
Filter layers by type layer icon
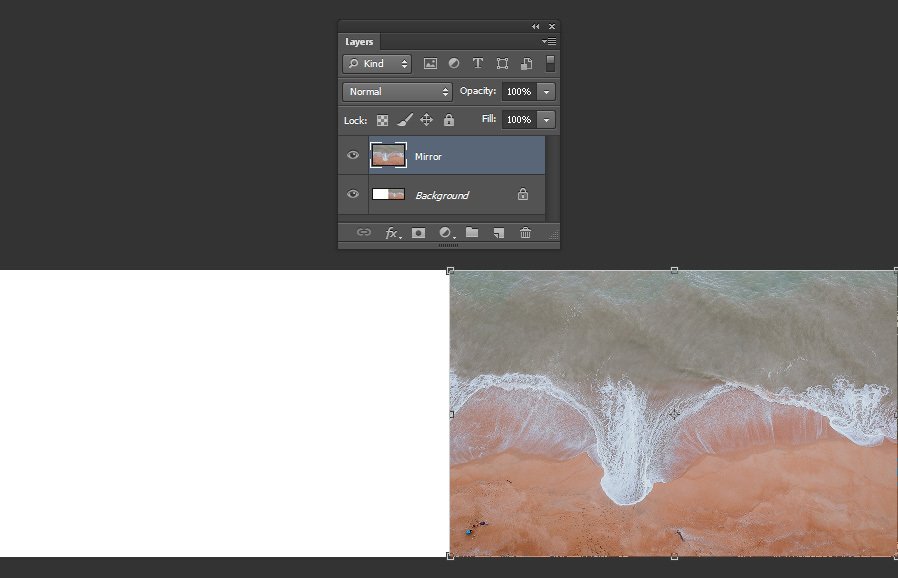coord(478,64)
